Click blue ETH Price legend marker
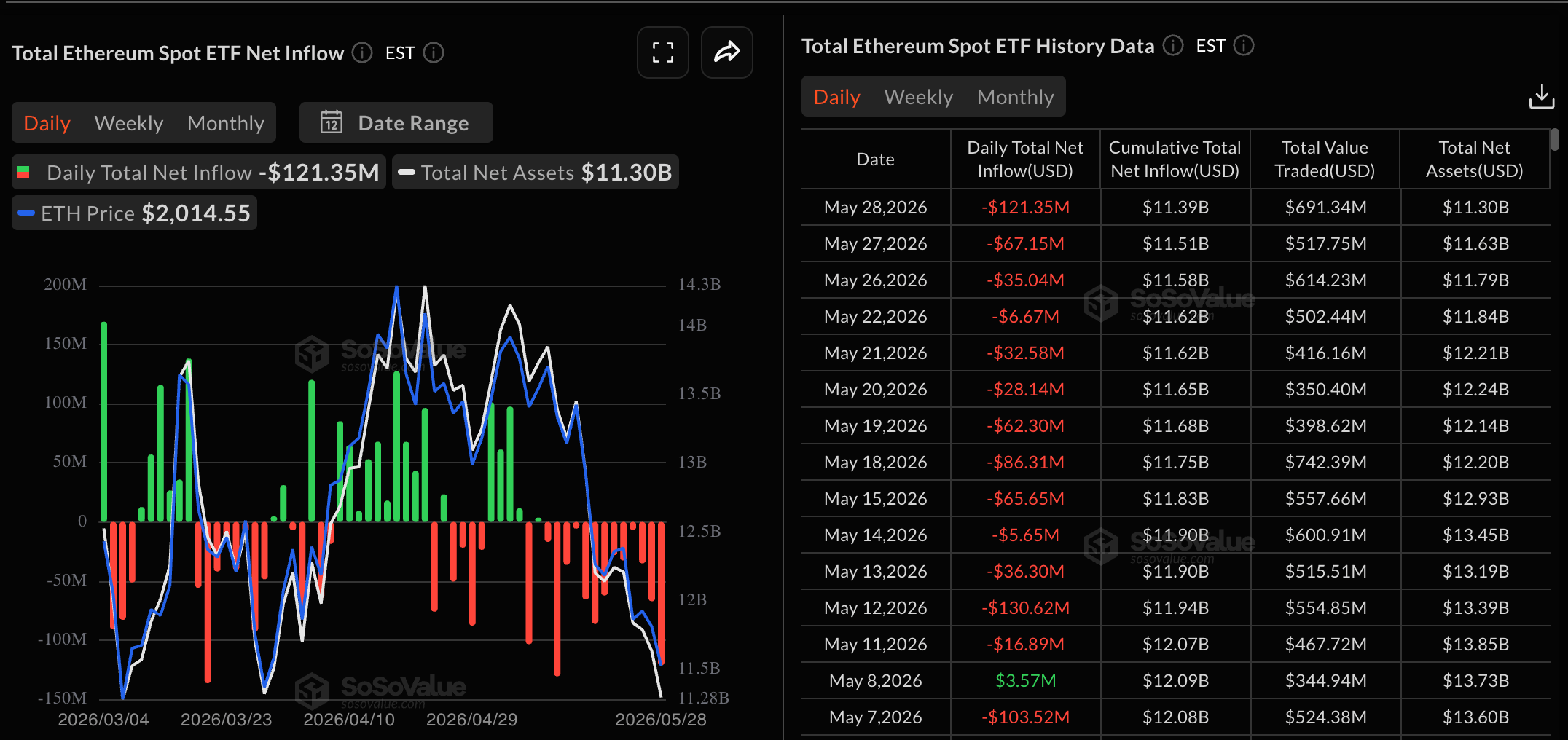The image size is (1568, 740). point(26,213)
